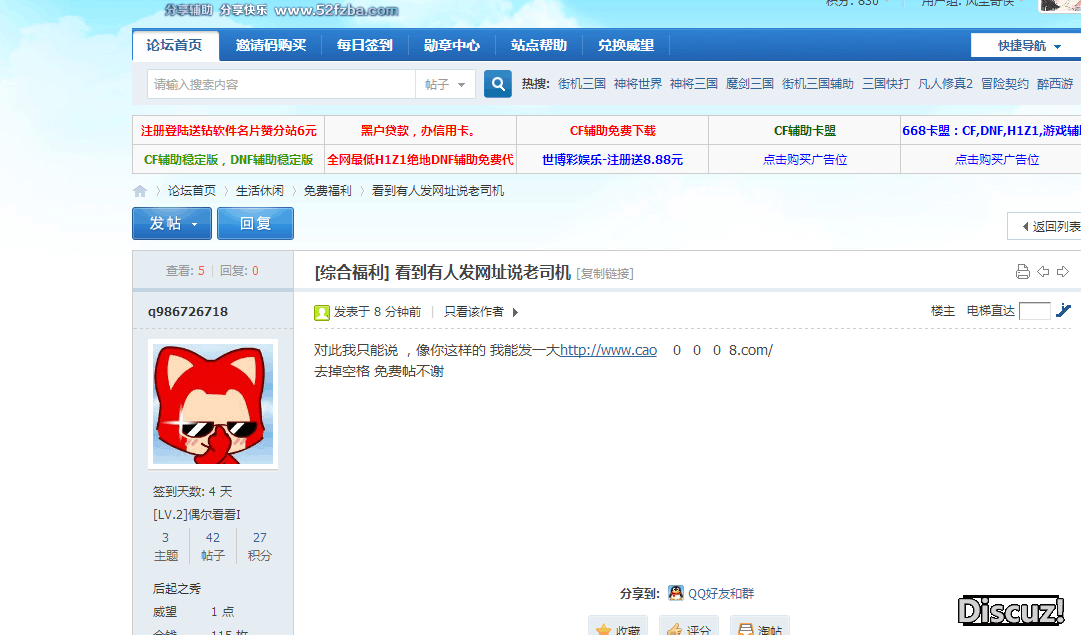This screenshot has width=1081, height=635.
Task: Go to previous thread with left arrow icon
Action: (1043, 272)
